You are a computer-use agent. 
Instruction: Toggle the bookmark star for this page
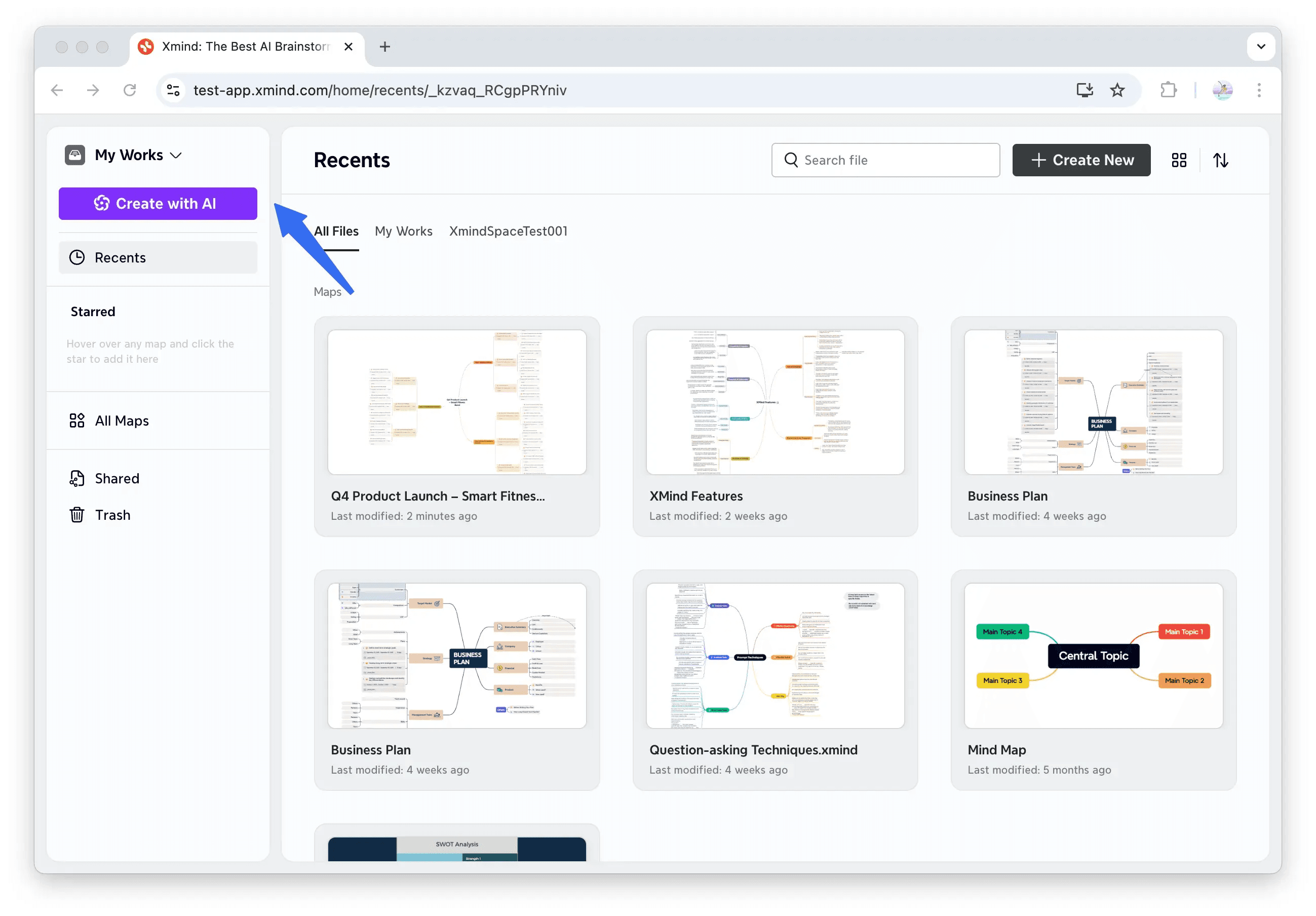coord(1117,90)
